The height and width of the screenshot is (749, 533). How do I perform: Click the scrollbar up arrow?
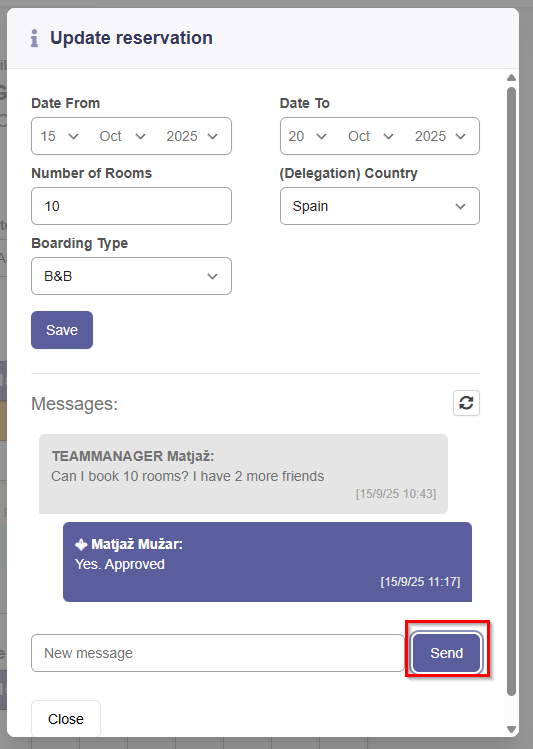(512, 77)
